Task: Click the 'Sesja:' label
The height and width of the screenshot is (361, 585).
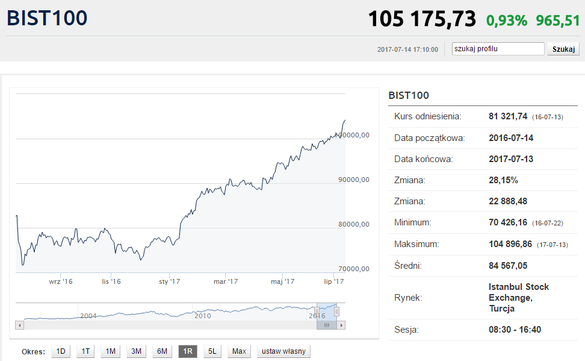Action: (406, 330)
